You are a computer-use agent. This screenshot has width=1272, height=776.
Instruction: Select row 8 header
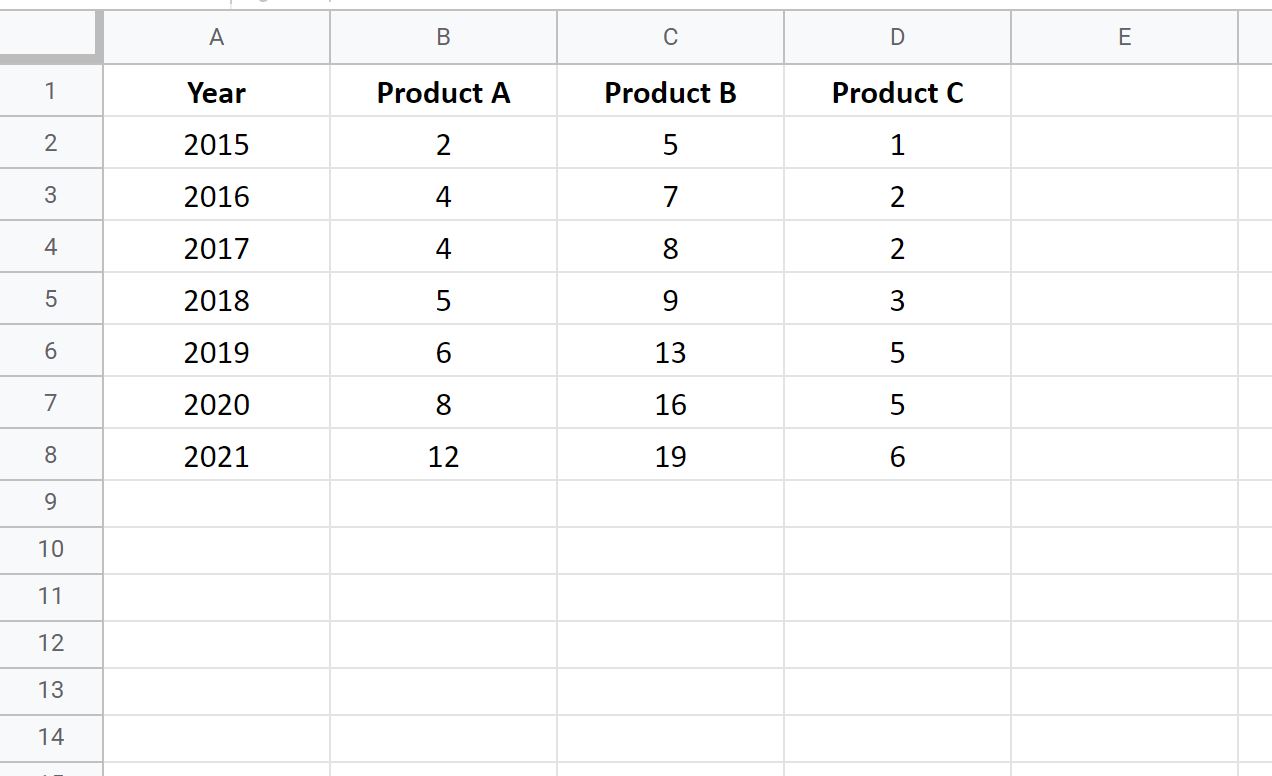pyautogui.click(x=51, y=455)
